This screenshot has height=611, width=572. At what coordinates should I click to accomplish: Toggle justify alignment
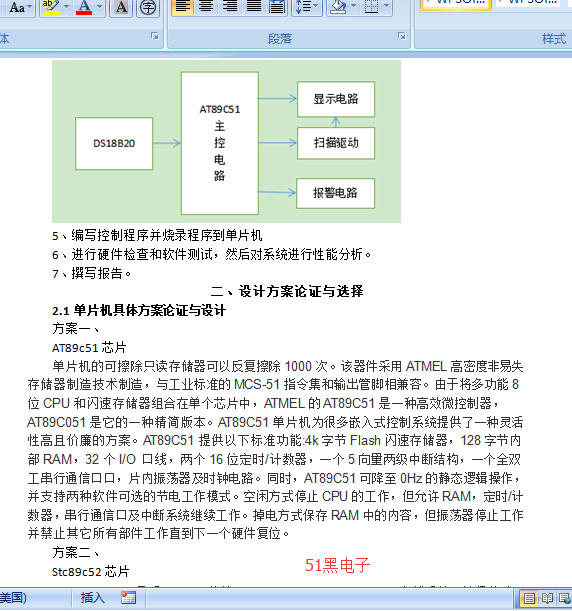253,7
